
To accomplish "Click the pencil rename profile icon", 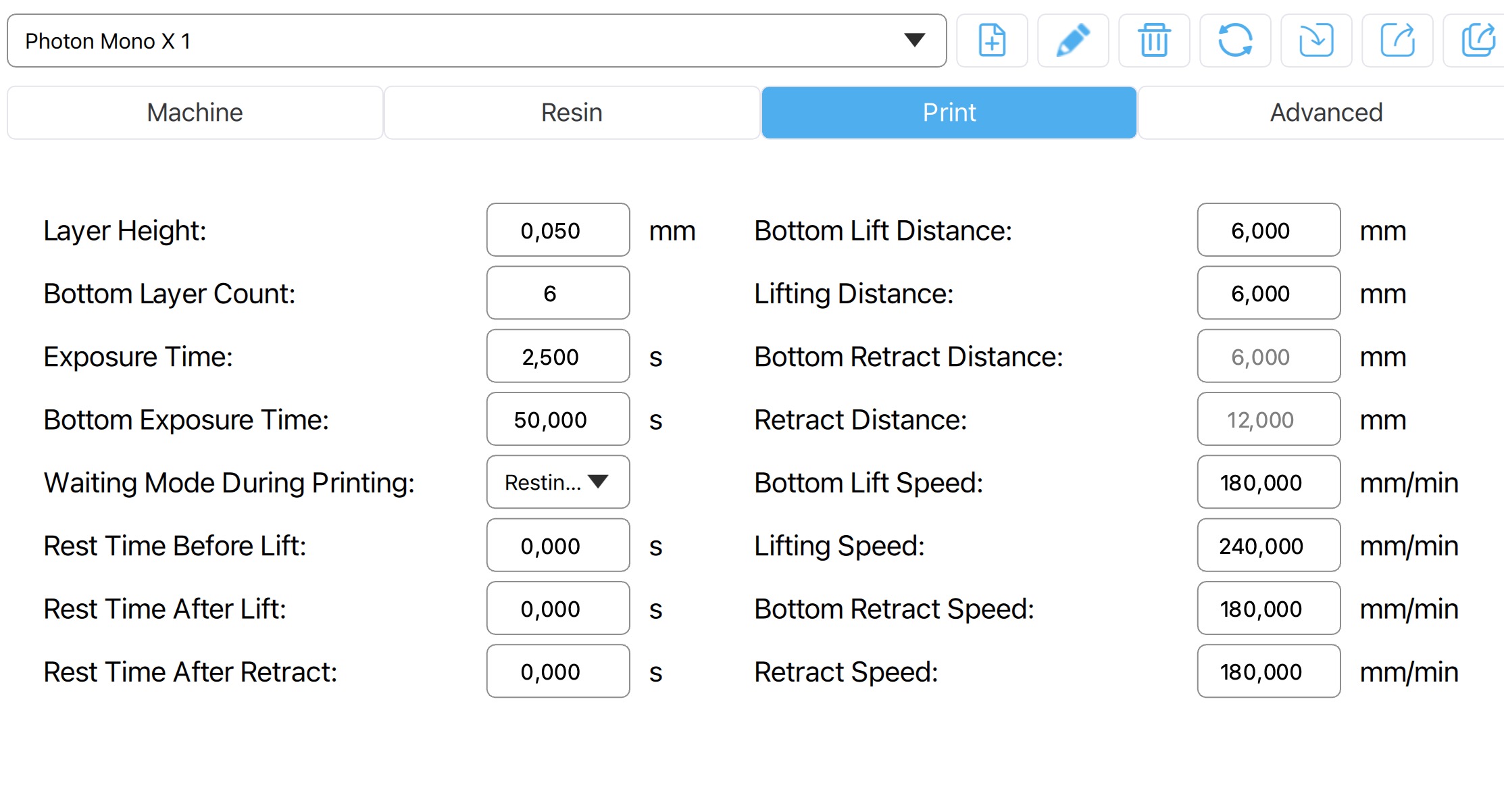I will [x=1073, y=41].
